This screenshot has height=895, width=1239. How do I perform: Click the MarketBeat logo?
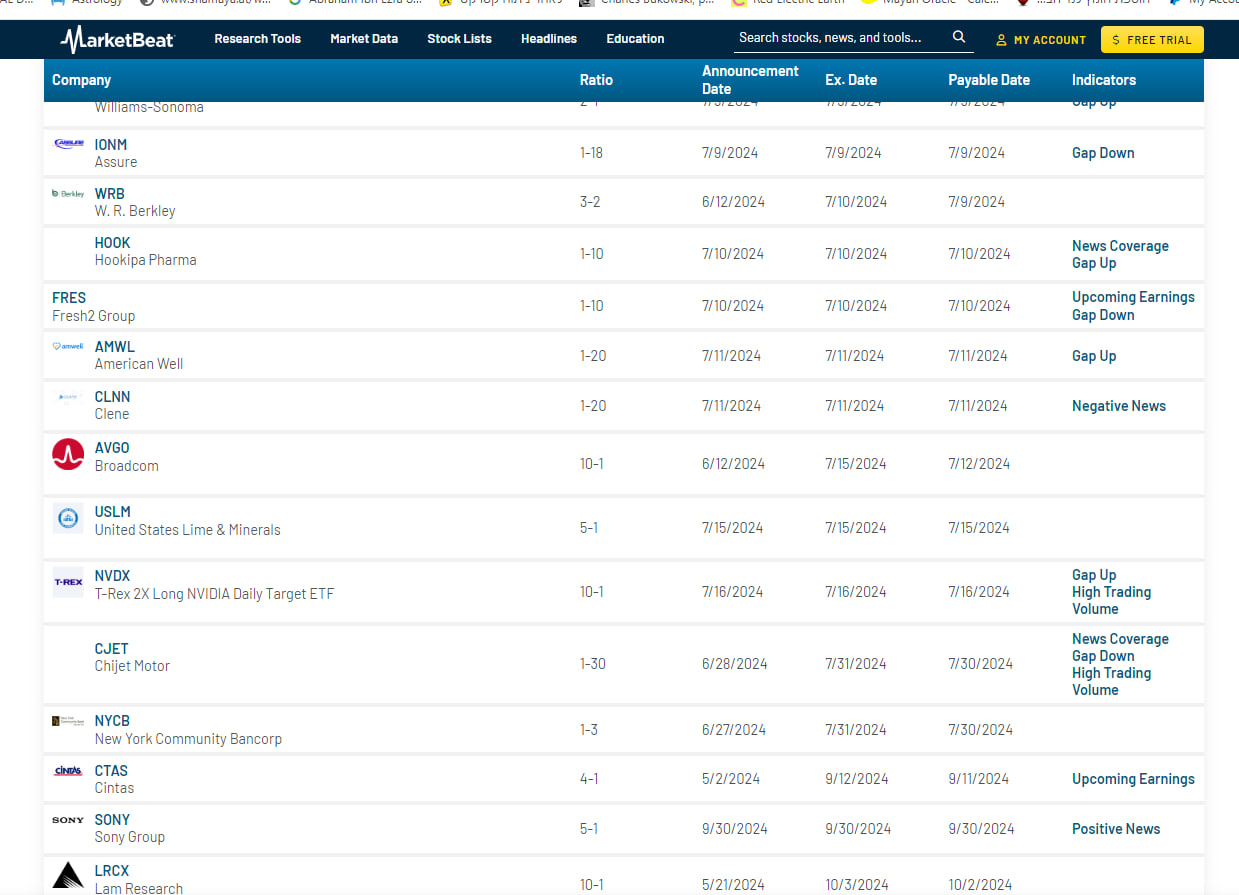pyautogui.click(x=117, y=39)
